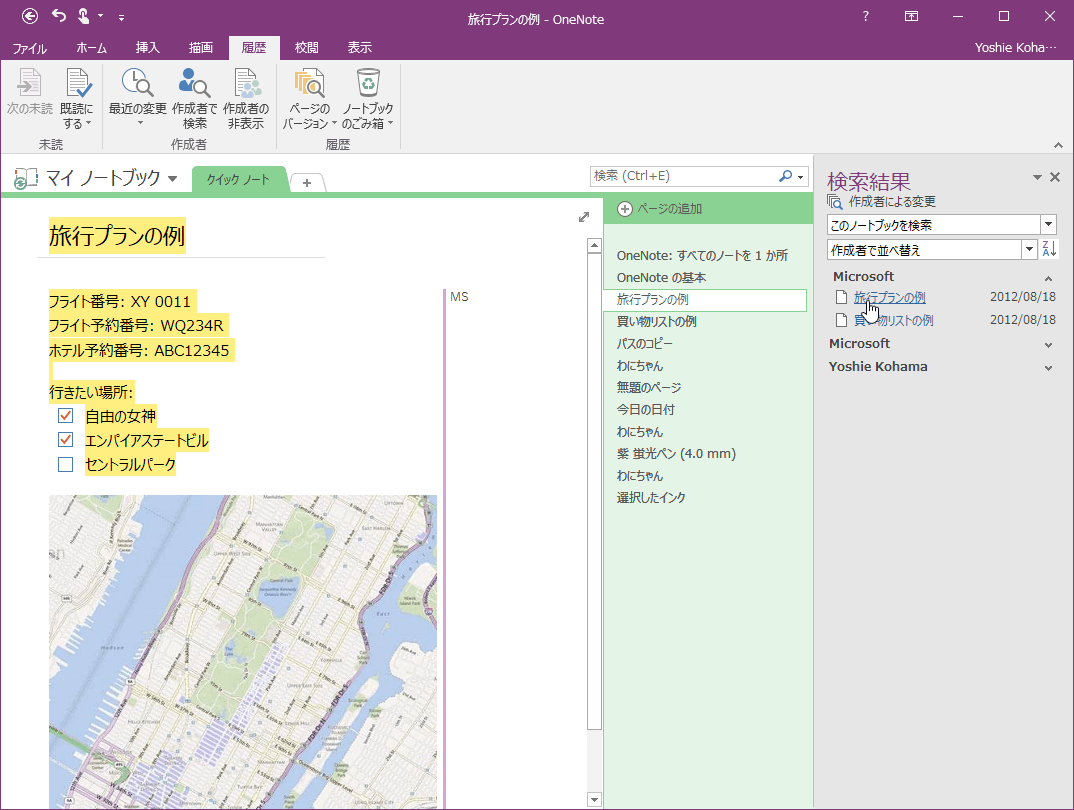
Task: Close the 検索結果 pane
Action: point(1055,177)
